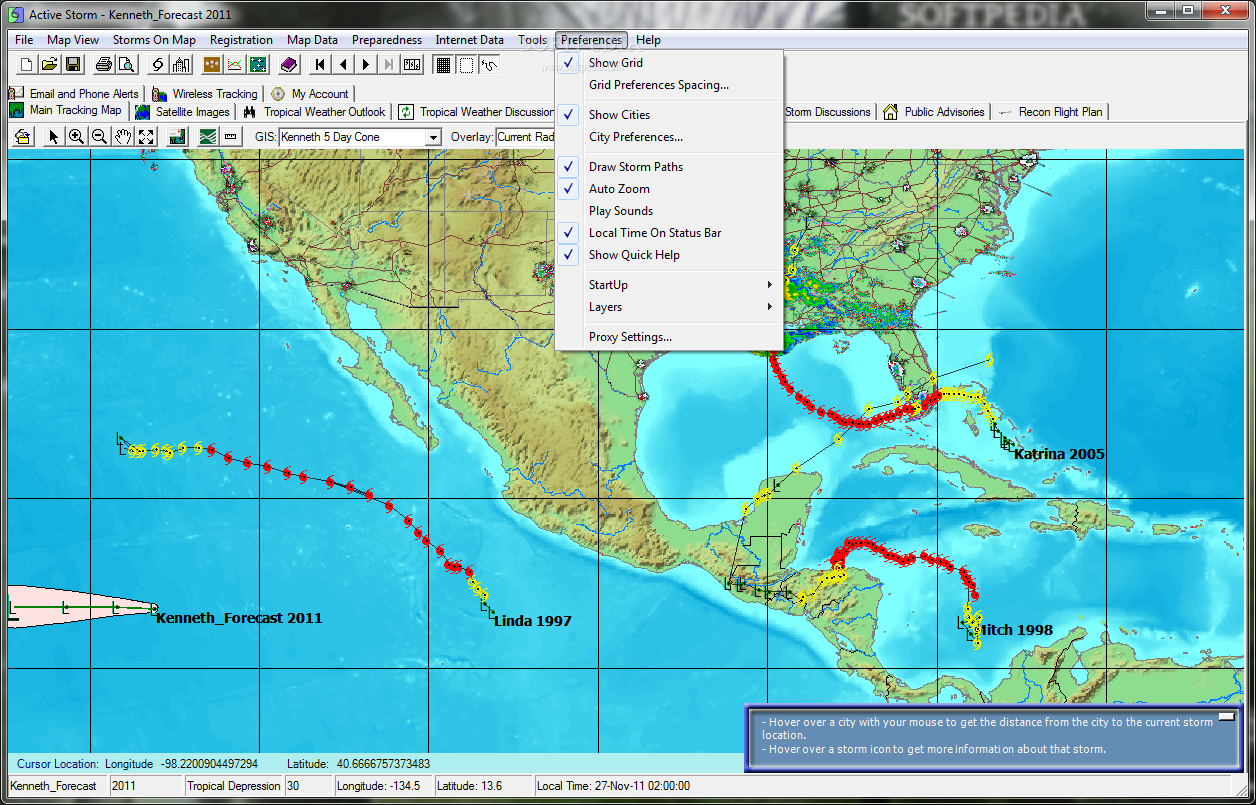
Task: Jump to first storm position
Action: 320,65
